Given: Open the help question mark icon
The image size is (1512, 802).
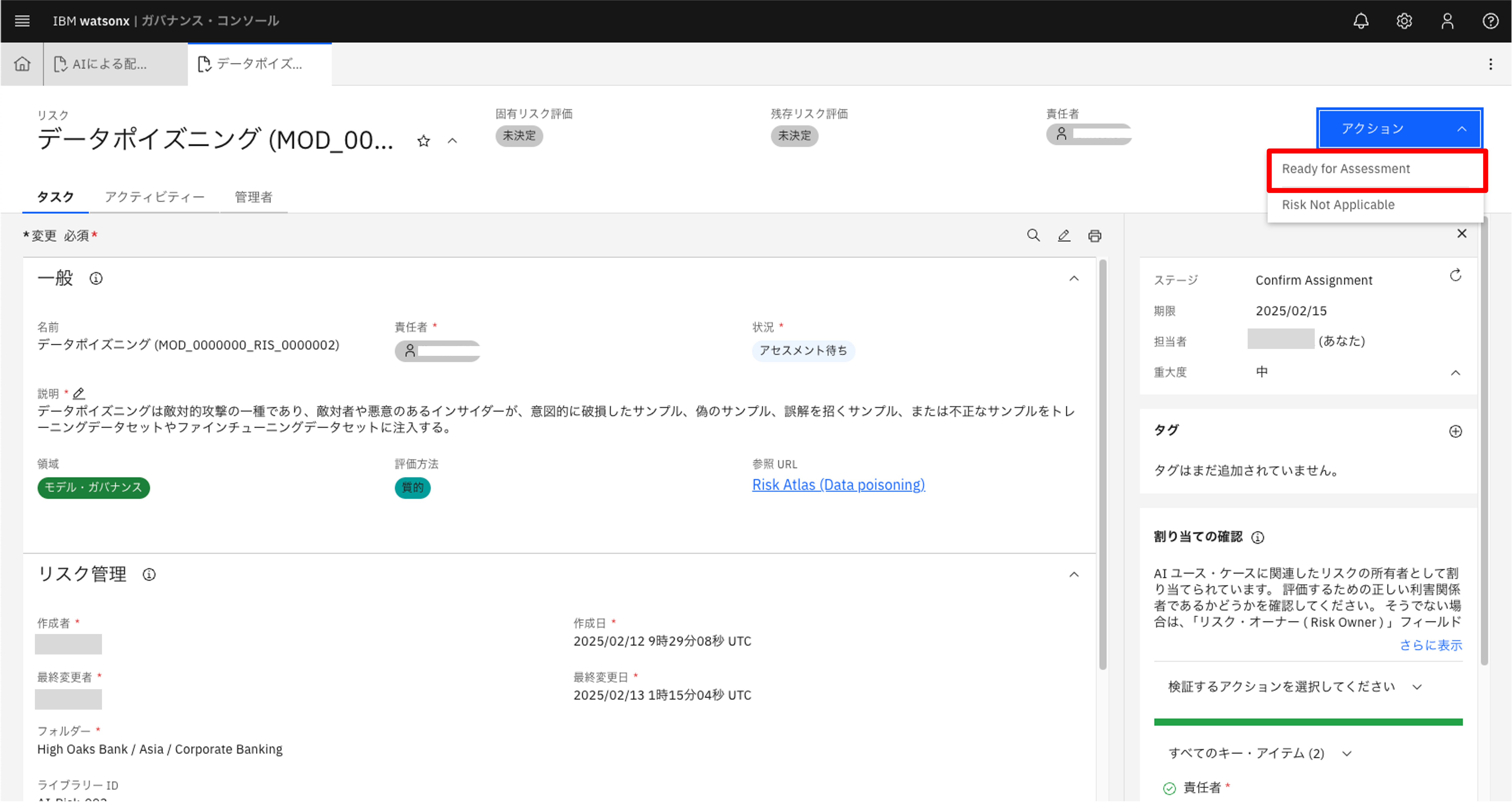Looking at the screenshot, I should pos(1490,21).
